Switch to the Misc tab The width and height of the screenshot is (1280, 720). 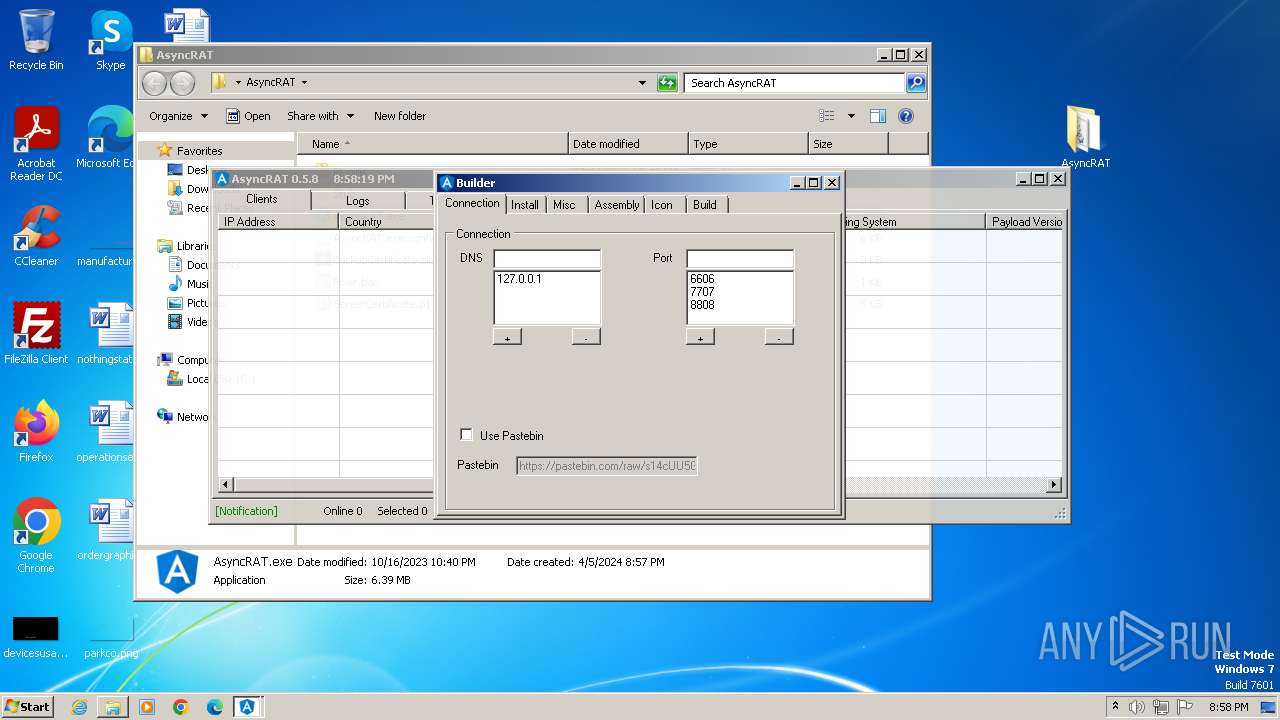(x=564, y=204)
